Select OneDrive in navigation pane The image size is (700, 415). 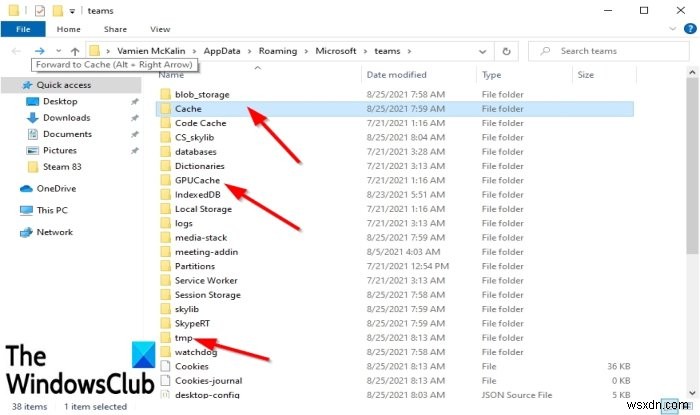coord(56,188)
